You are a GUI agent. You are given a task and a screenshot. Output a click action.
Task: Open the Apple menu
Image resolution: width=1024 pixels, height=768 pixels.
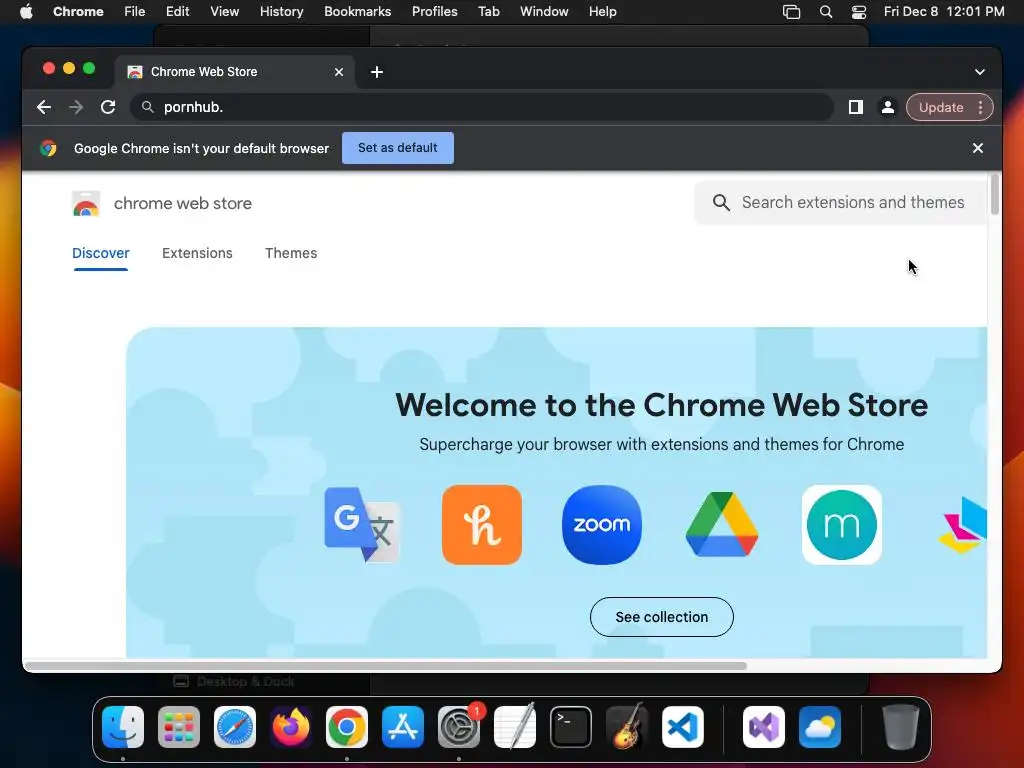coord(26,12)
